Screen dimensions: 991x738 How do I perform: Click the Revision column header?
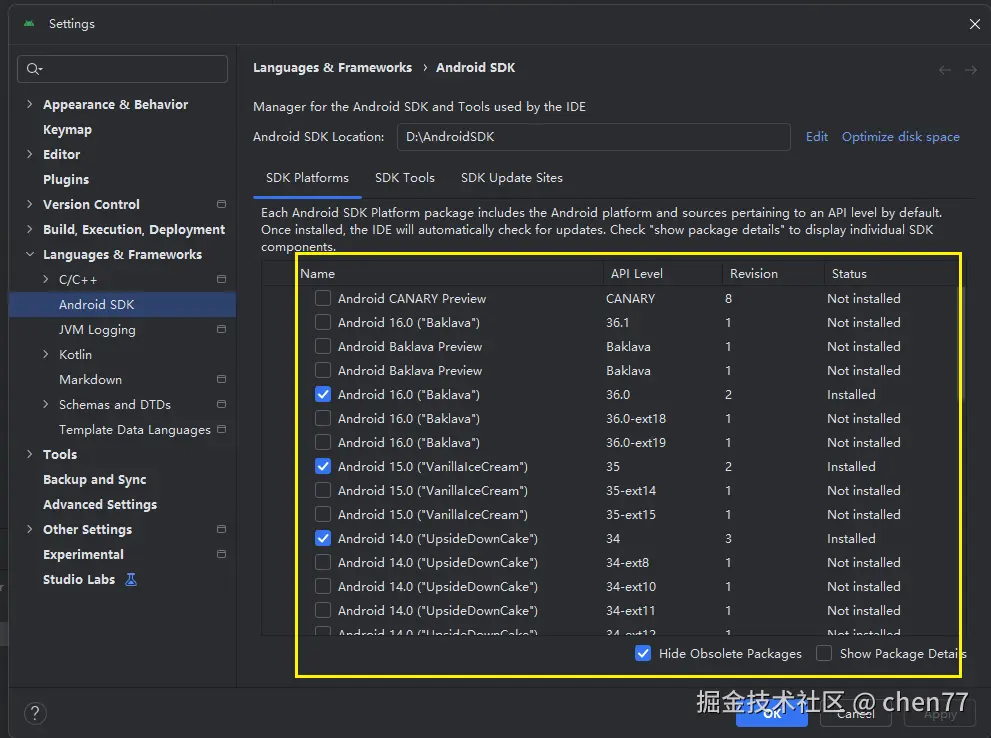(x=773, y=274)
